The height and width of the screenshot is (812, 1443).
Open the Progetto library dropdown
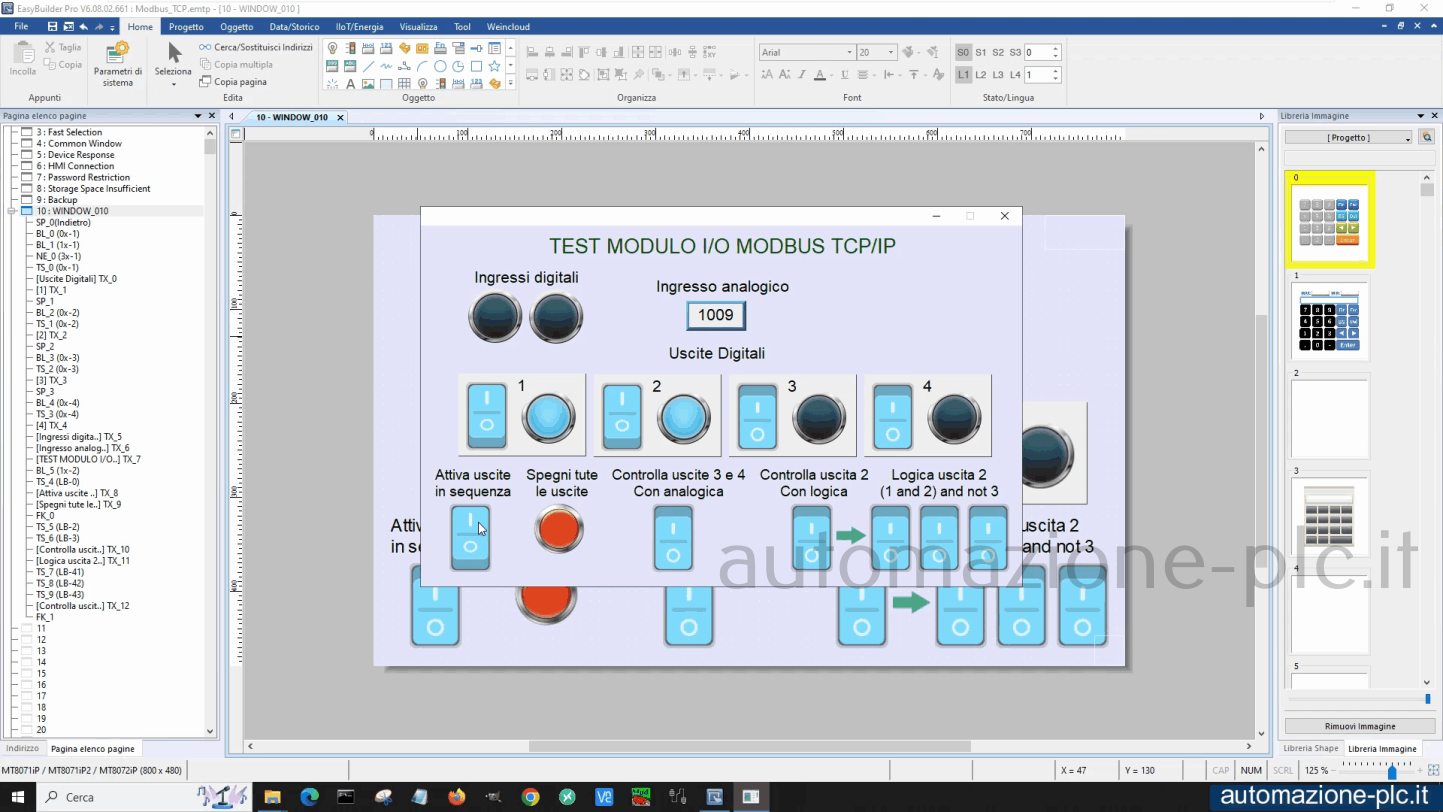(x=1348, y=137)
